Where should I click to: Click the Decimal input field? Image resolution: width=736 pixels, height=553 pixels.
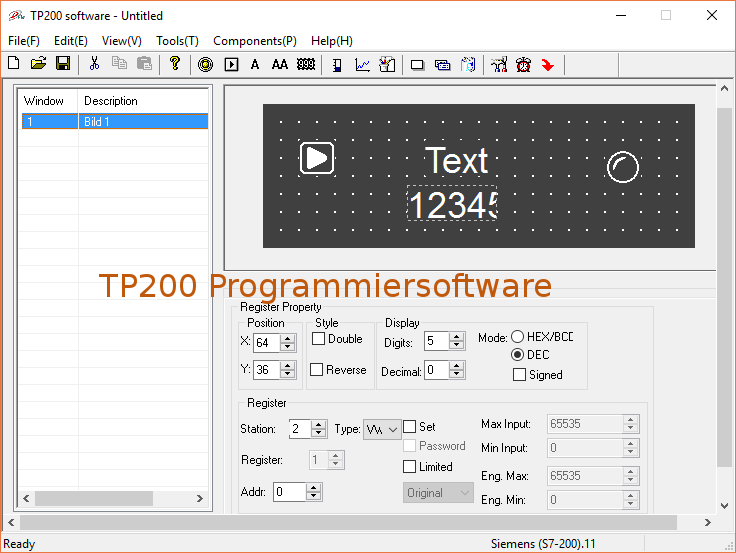437,370
